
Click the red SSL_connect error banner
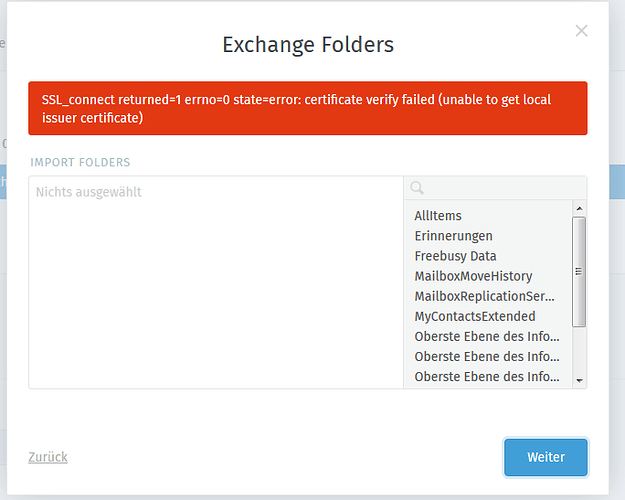pos(307,108)
